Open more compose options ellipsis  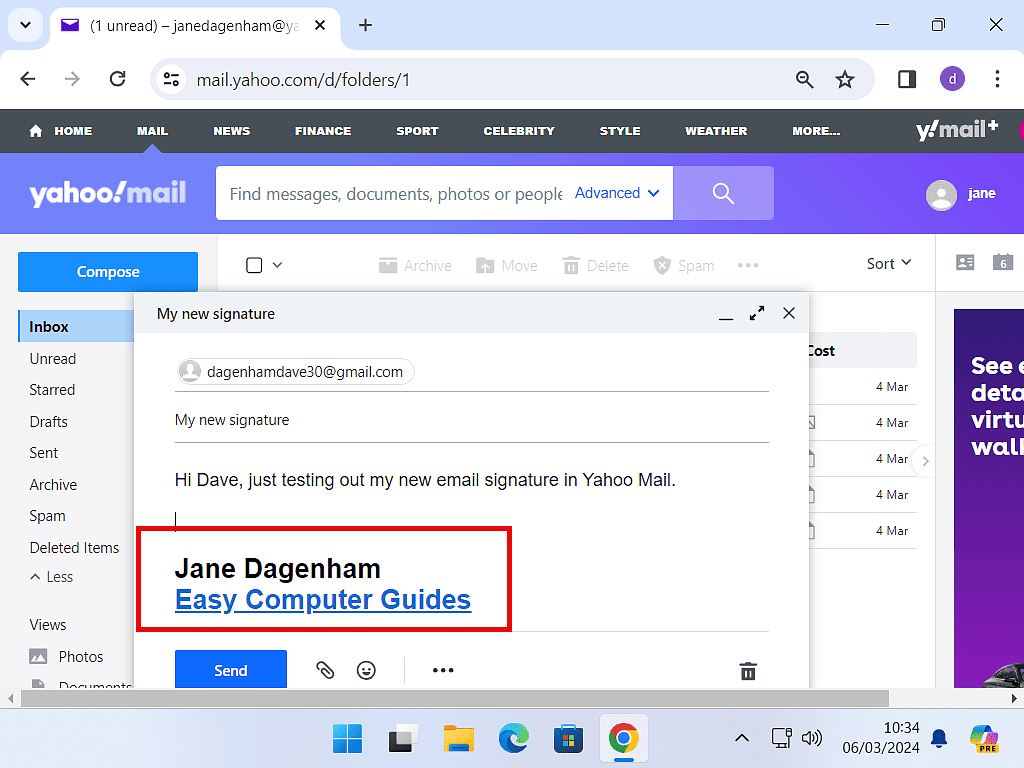pyautogui.click(x=443, y=670)
